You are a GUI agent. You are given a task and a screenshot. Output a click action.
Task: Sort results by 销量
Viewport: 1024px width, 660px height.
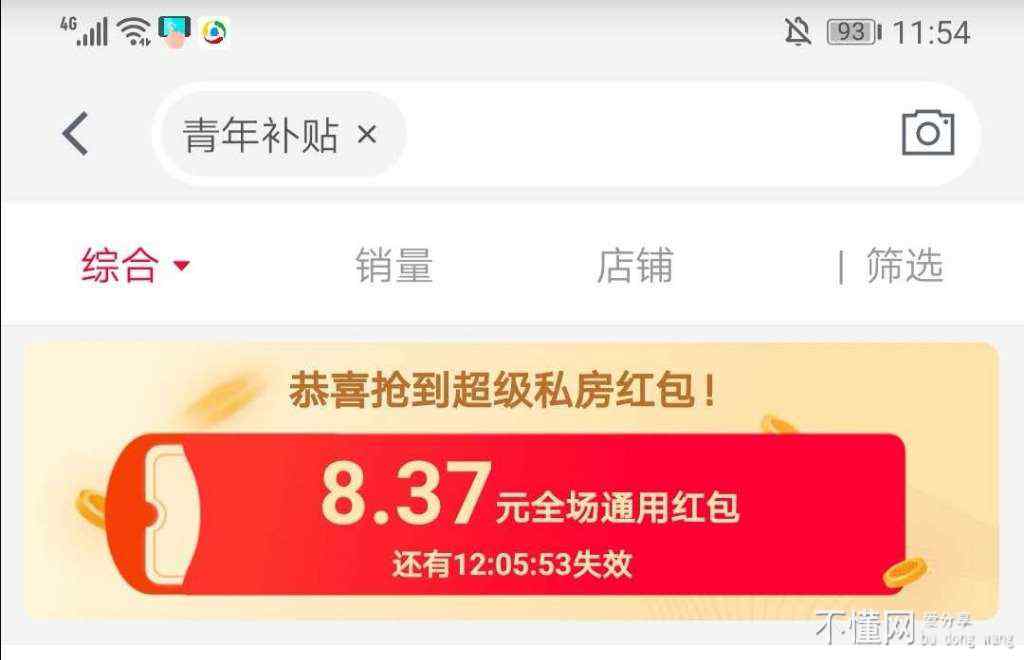(394, 265)
